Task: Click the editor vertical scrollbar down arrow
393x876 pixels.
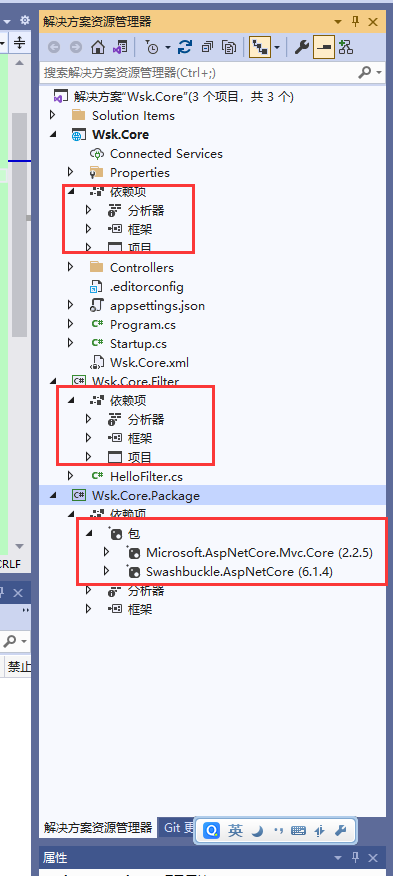Action: click(20, 546)
